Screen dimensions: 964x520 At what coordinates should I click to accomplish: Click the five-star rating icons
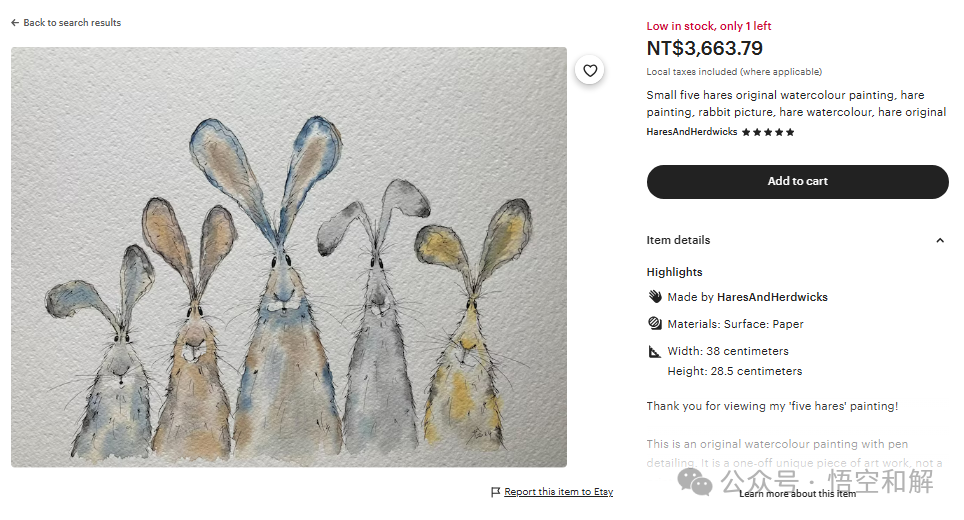click(x=768, y=132)
